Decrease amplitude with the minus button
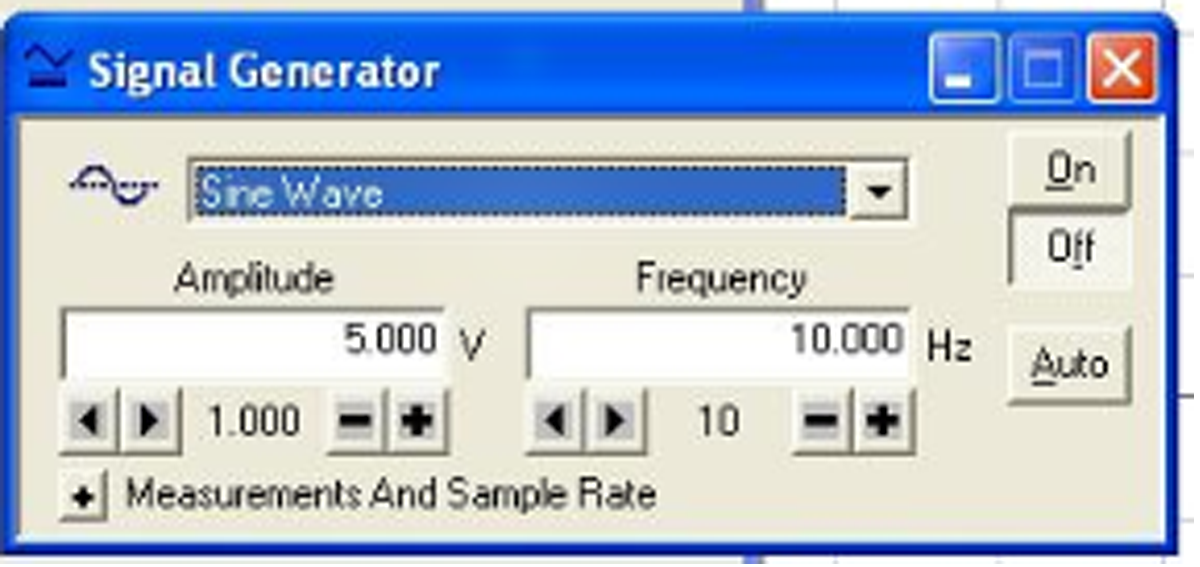Screen dimensions: 1200x567 pos(356,422)
